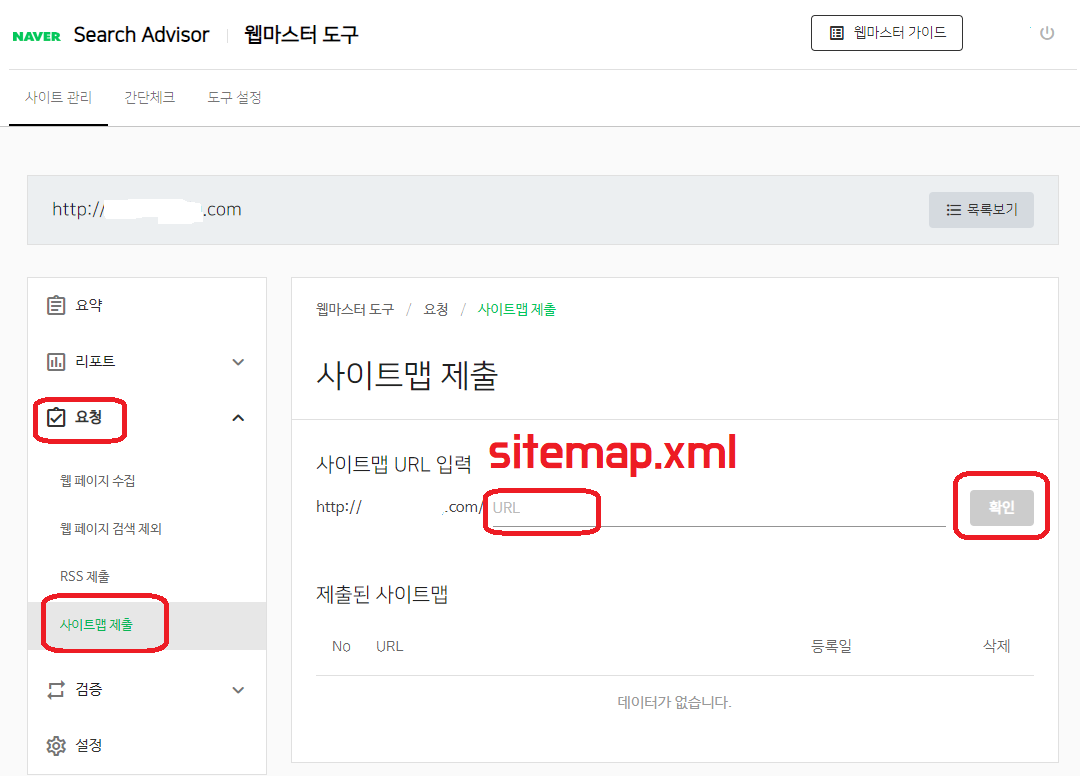Viewport: 1080px width, 776px height.
Task: Open RSS 제출 menu item
Action: pyautogui.click(x=85, y=576)
